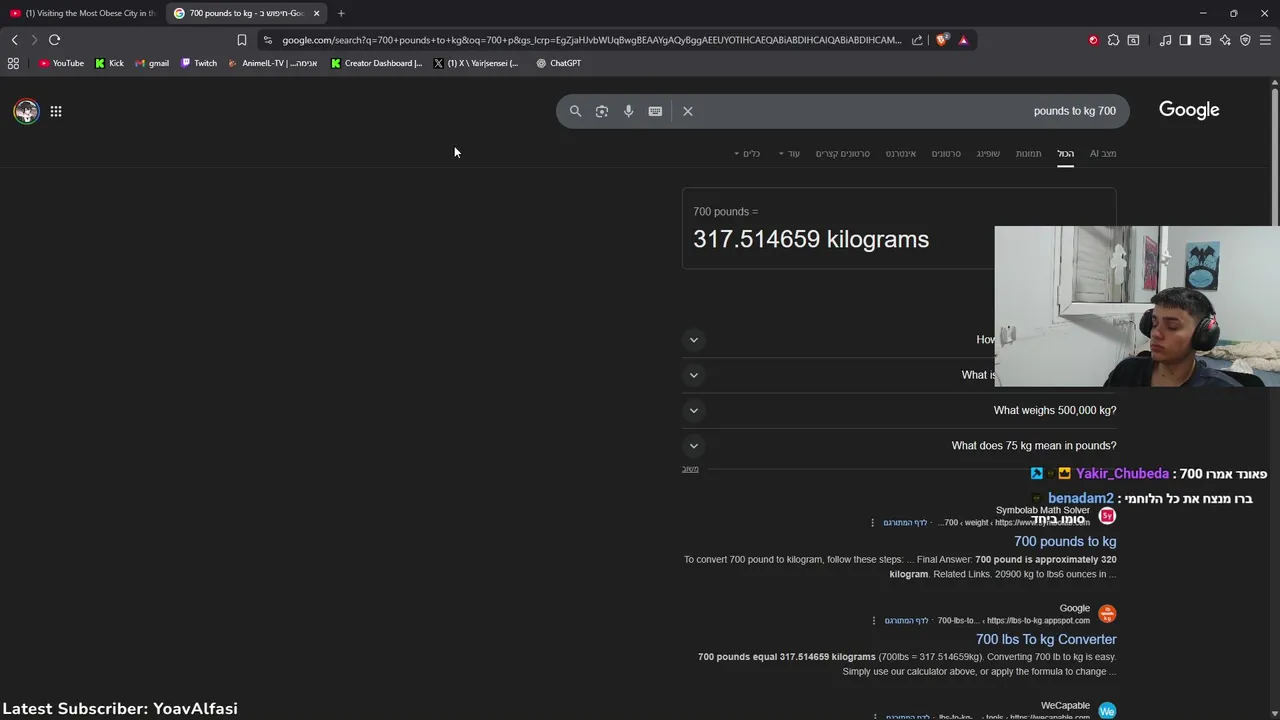Click the browser address bar URL
Screen dimensions: 1280x720
pyautogui.click(x=591, y=40)
